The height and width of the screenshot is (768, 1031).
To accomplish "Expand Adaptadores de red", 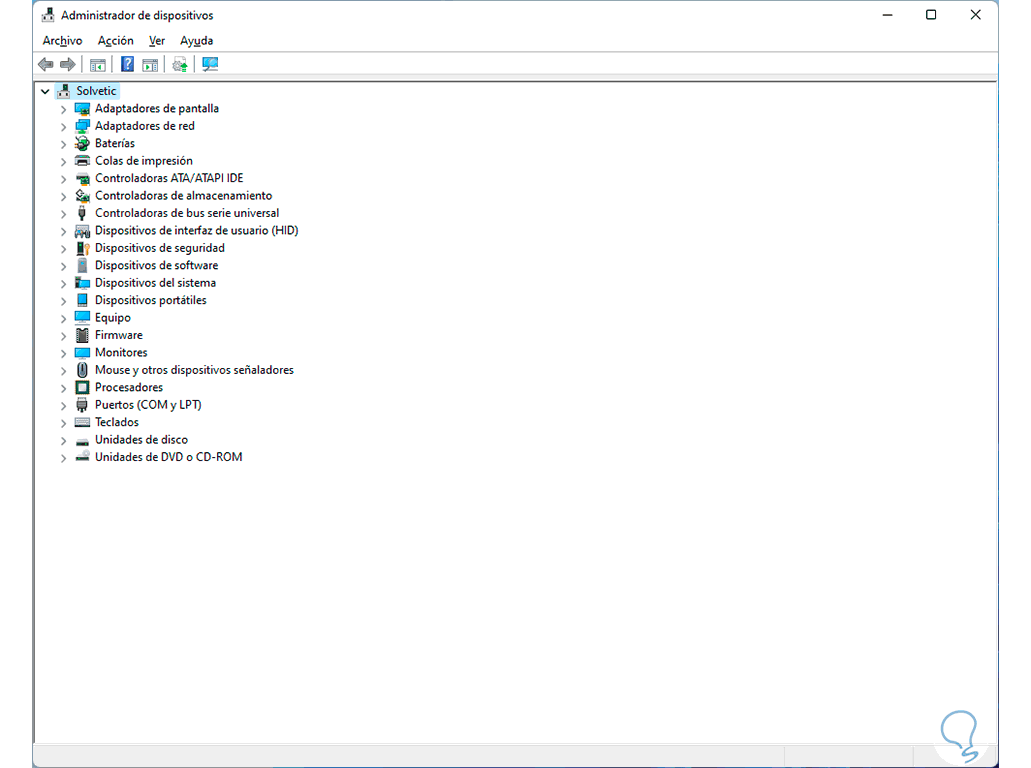I will click(x=63, y=127).
